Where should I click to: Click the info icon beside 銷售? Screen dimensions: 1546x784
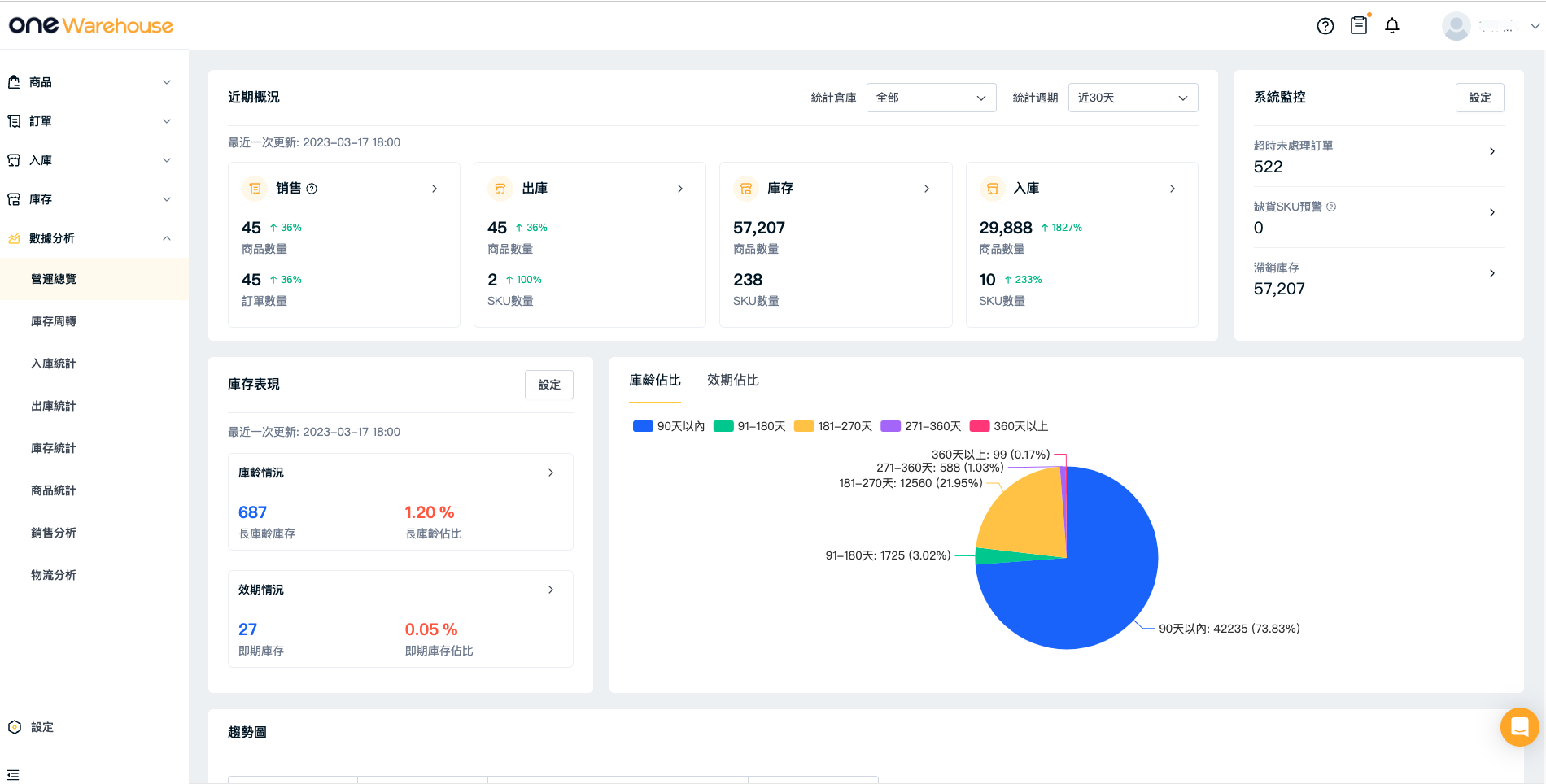click(x=312, y=189)
